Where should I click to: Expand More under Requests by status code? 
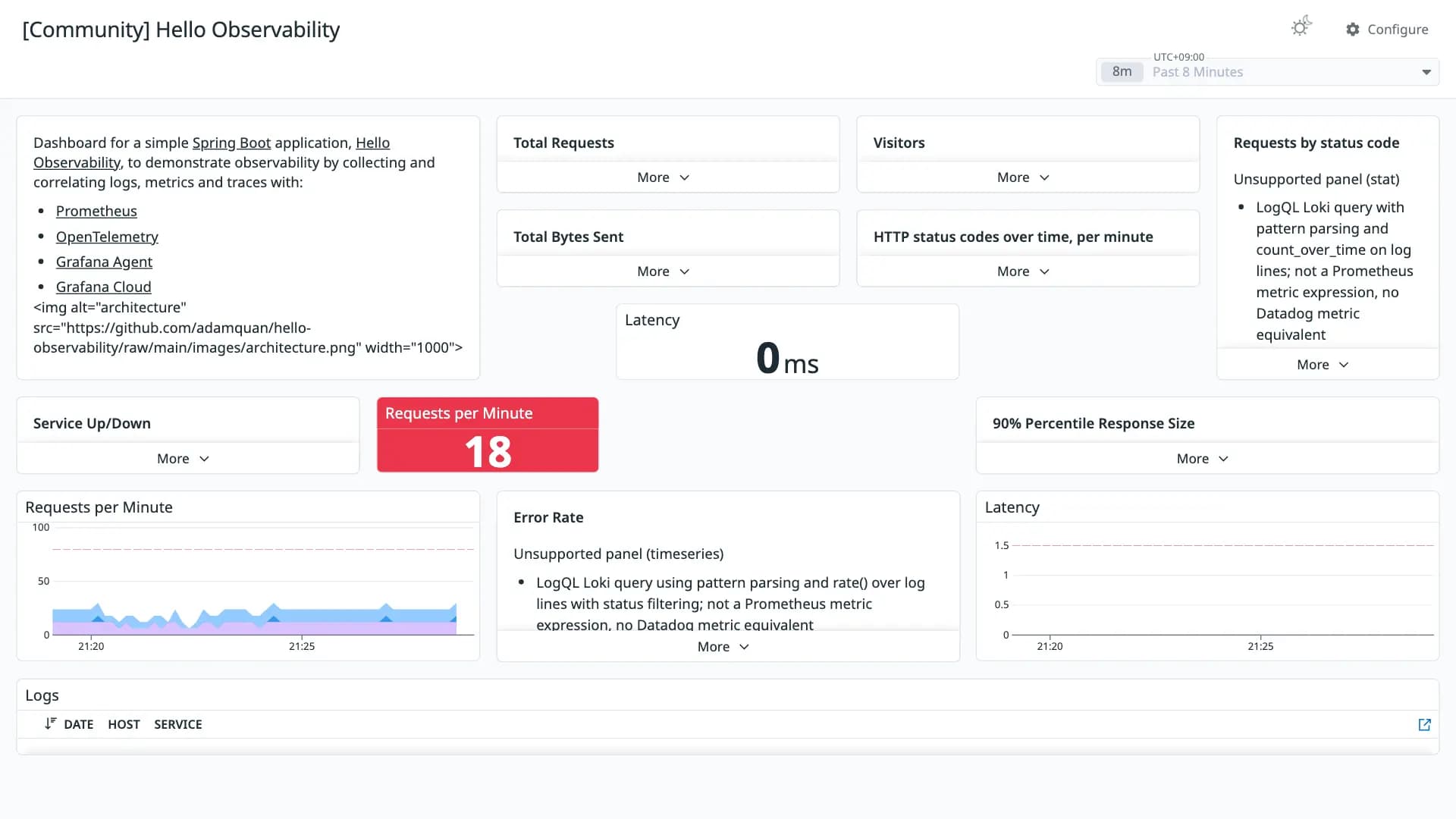coord(1323,364)
